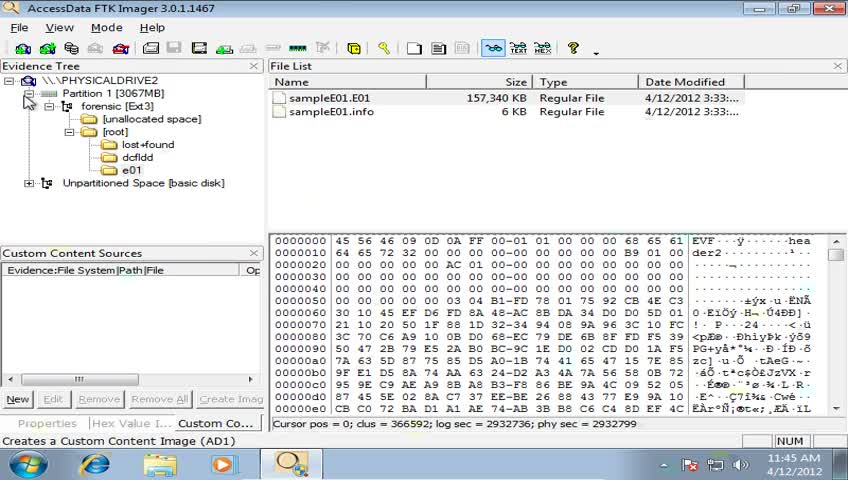This screenshot has width=848, height=480.
Task: Click the Remove All button
Action: coord(160,399)
